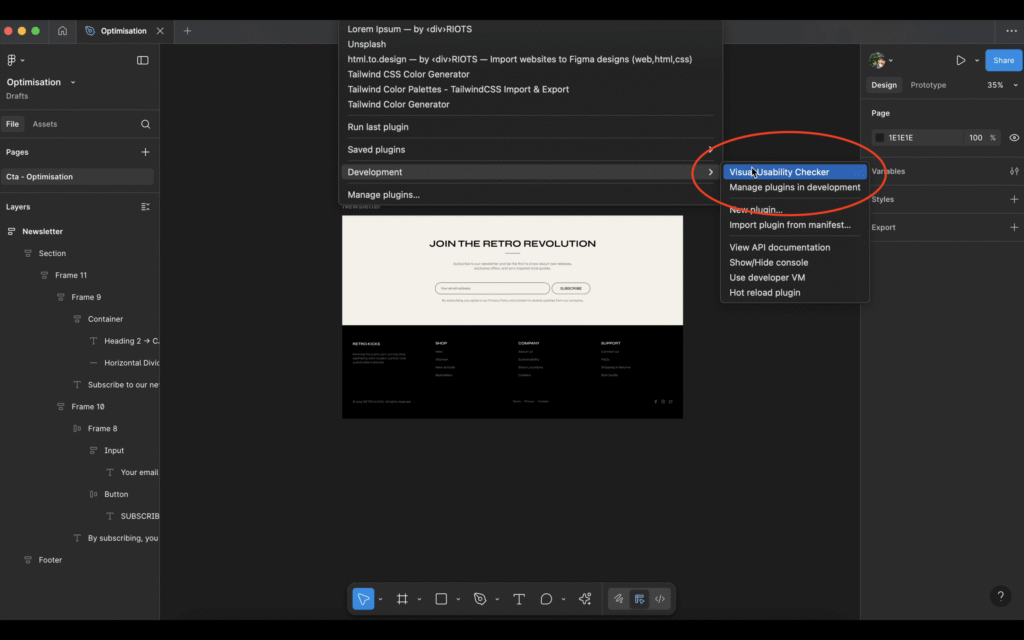Click the search icon in left panel
The image size is (1024, 640).
146,124
